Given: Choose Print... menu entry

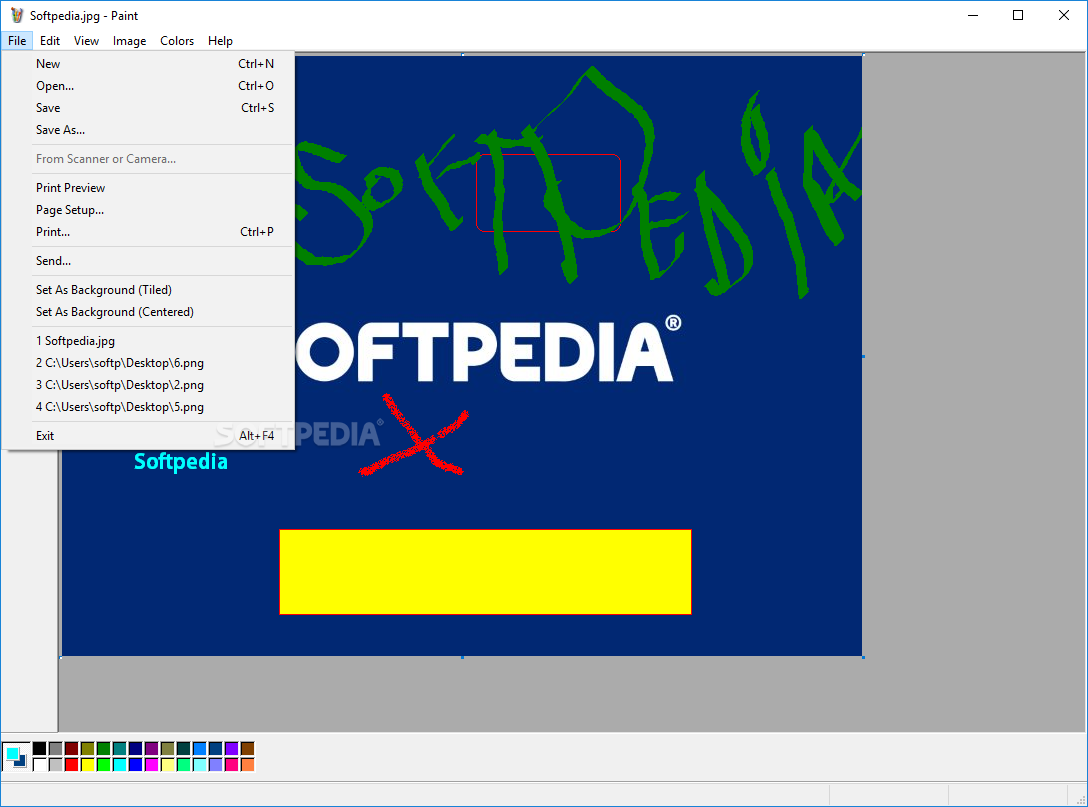Looking at the screenshot, I should tap(148, 232).
